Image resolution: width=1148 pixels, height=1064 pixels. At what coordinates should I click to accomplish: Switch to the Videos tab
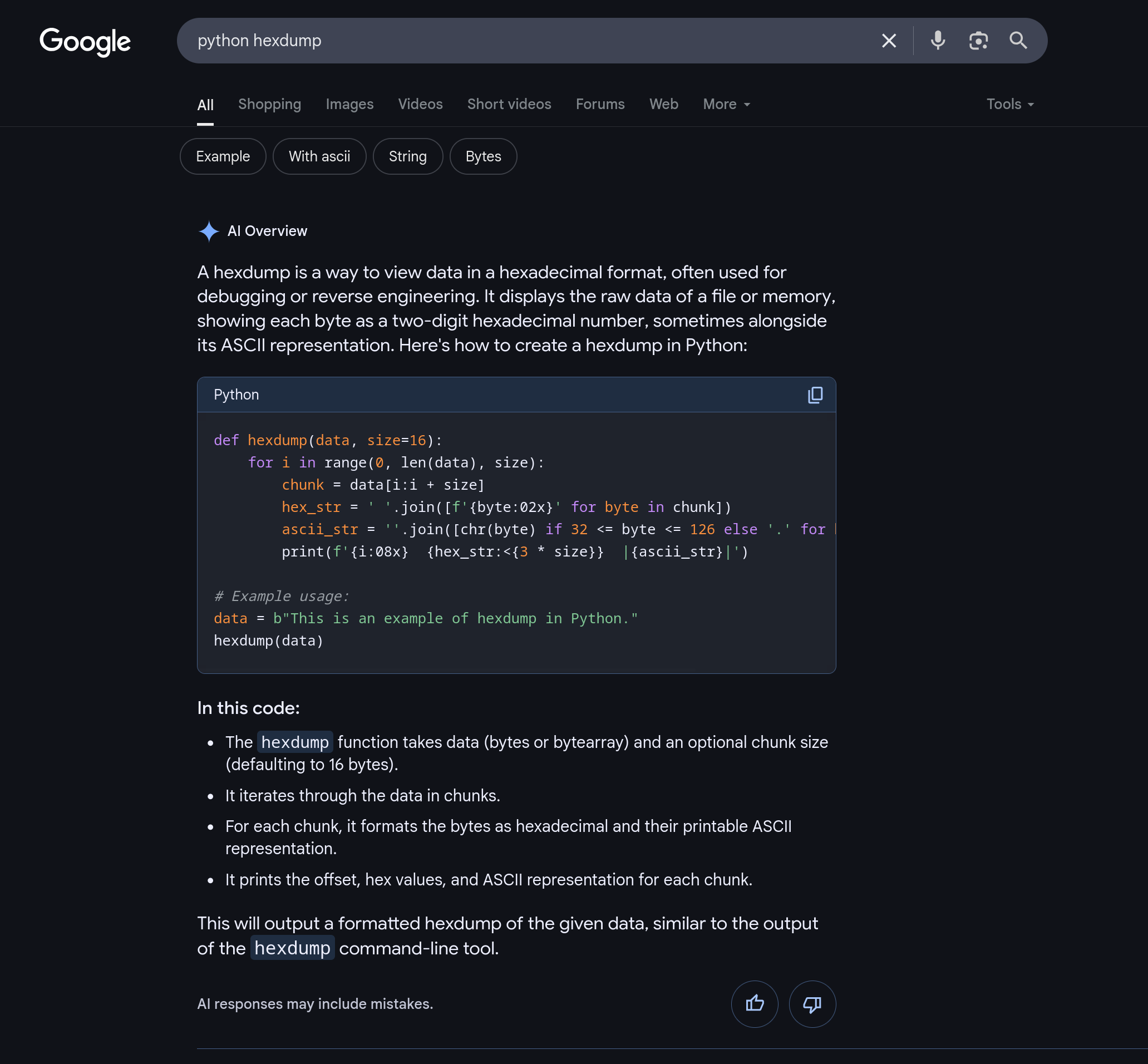tap(420, 104)
